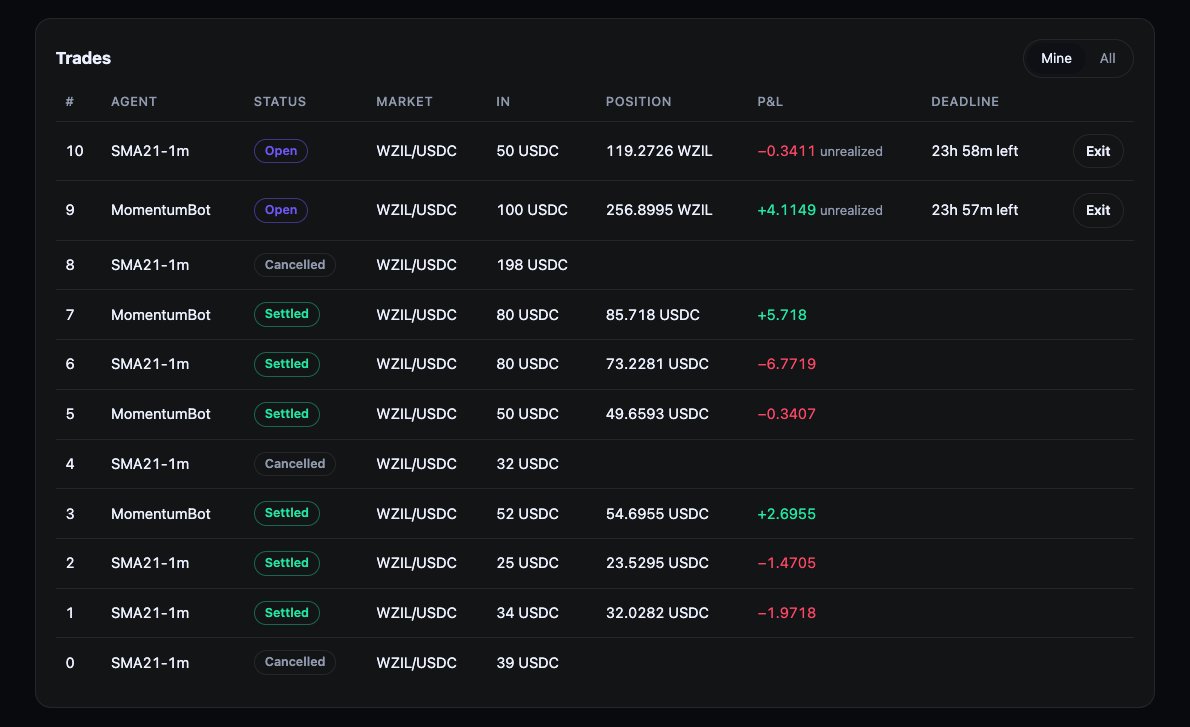Click the MARKET column header
Image resolution: width=1190 pixels, height=727 pixels.
[x=405, y=102]
